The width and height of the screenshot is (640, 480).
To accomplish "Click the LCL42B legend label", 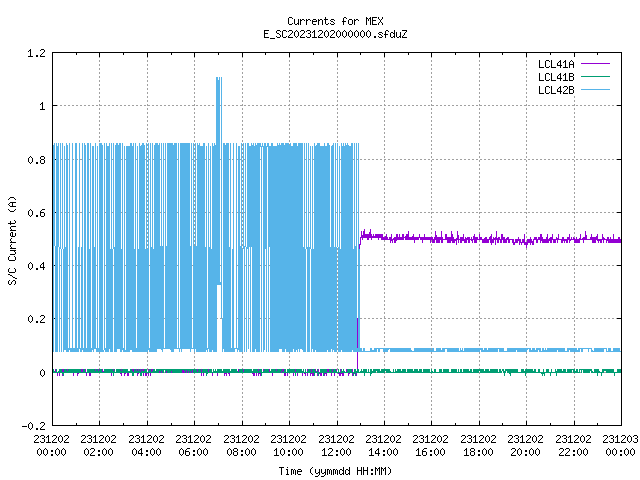I will coord(556,90).
